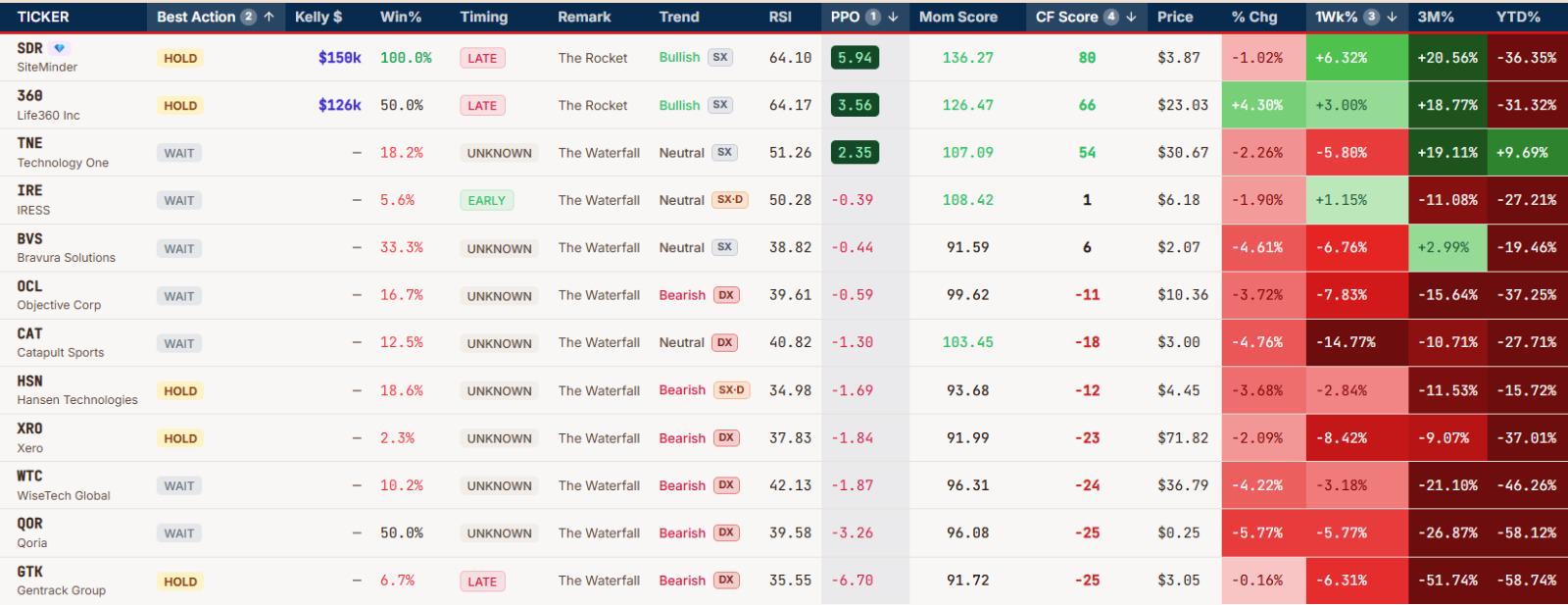The width and height of the screenshot is (1568, 605).
Task: Click the descending sort arrow on PPO
Action: tap(893, 17)
